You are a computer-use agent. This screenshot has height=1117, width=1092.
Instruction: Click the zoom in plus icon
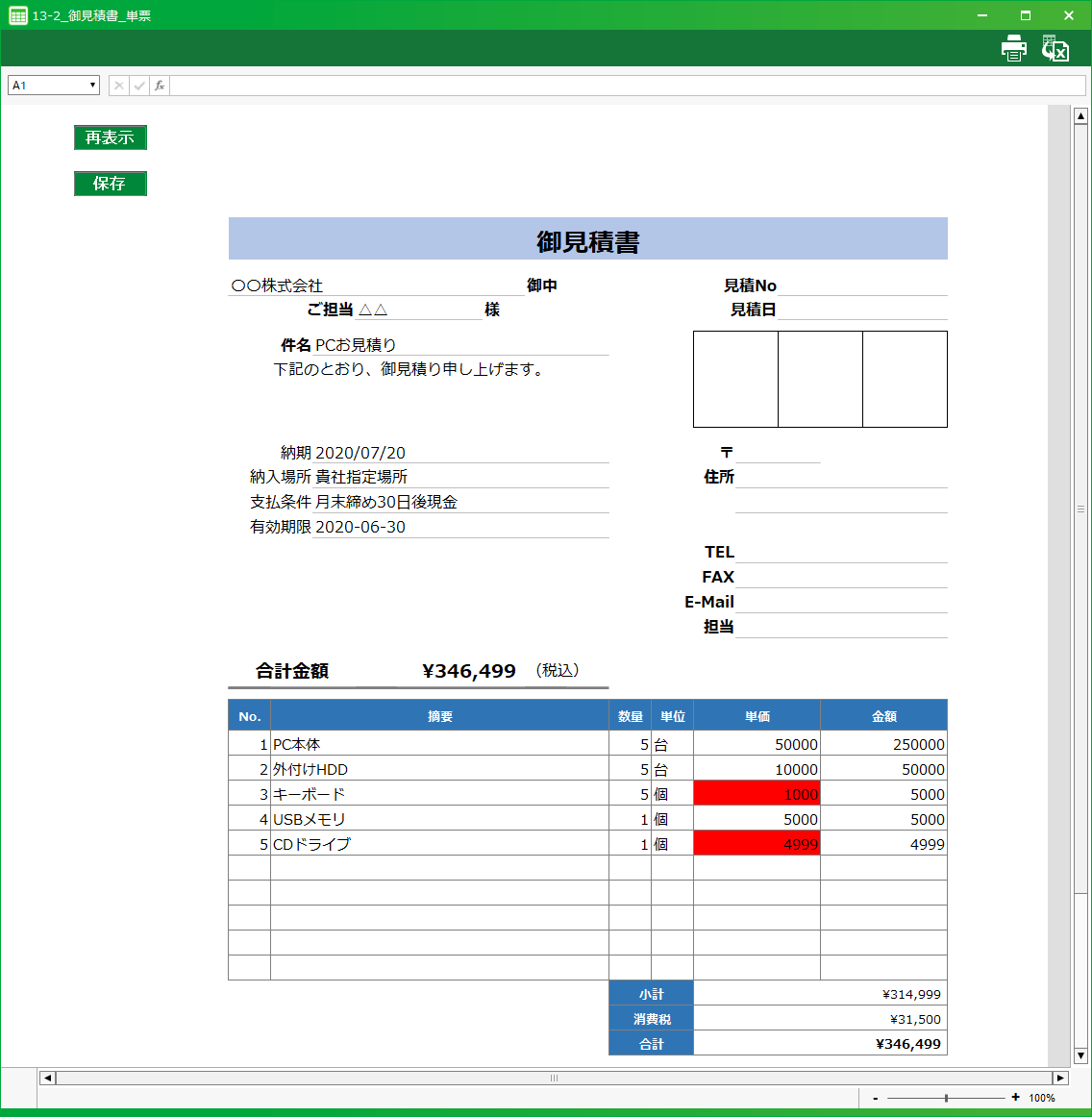click(1015, 1097)
